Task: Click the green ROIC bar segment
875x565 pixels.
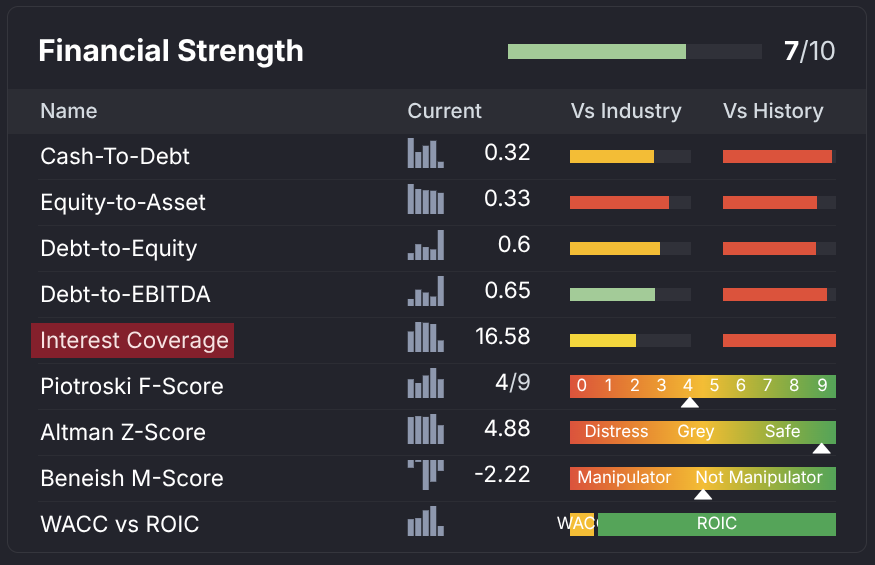Action: 716,524
